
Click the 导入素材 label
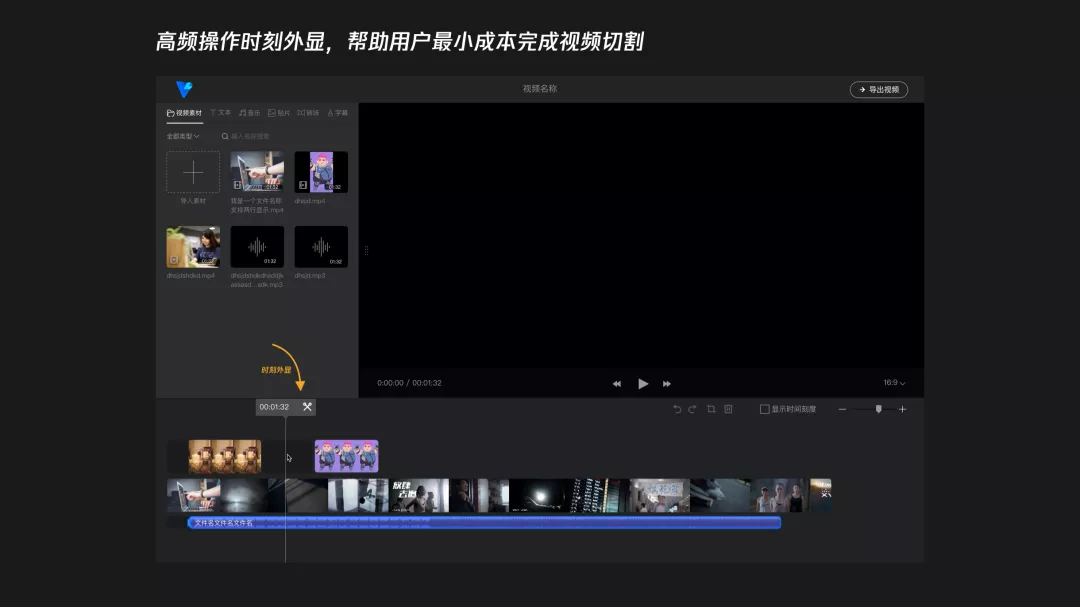pyautogui.click(x=193, y=201)
